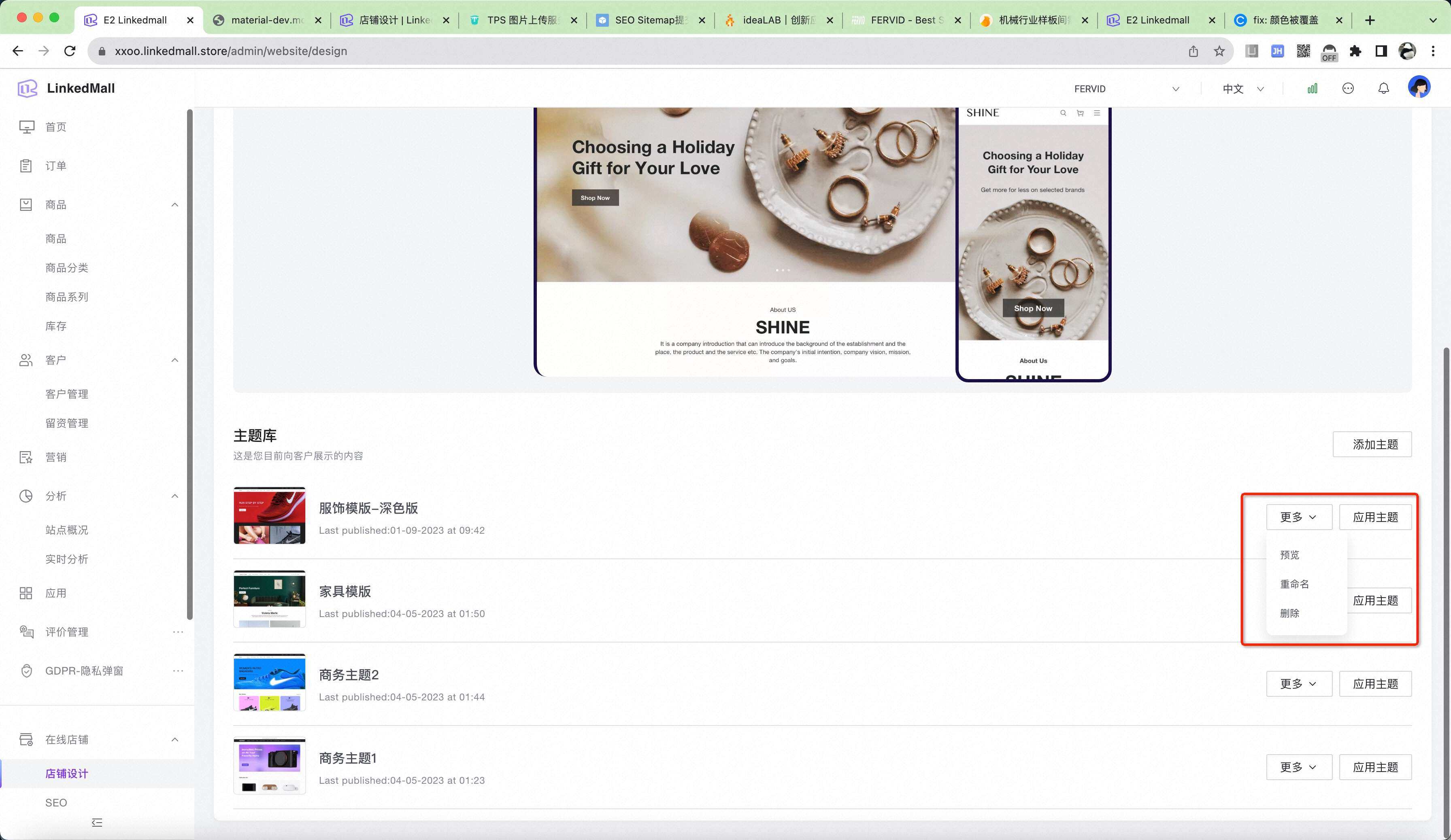
Task: Click the 添加主题 button
Action: [x=1372, y=444]
